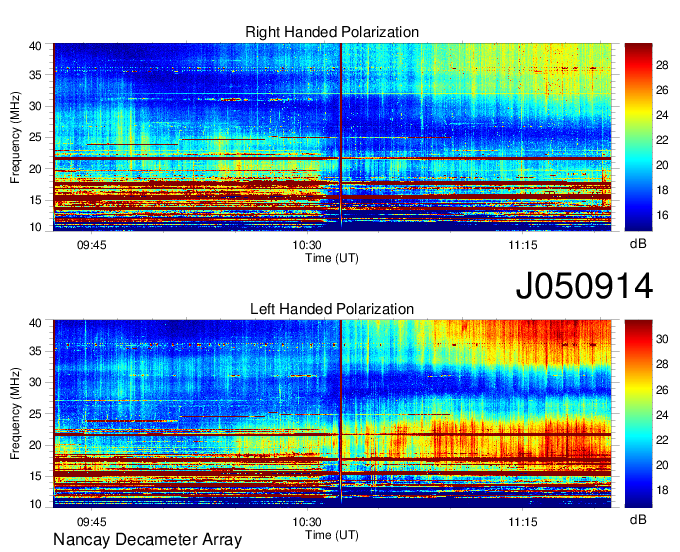Viewport: 680px width, 552px height.
Task: Click "Frequency (MHz)" axis label of Right Handed plot
Action: [15, 137]
